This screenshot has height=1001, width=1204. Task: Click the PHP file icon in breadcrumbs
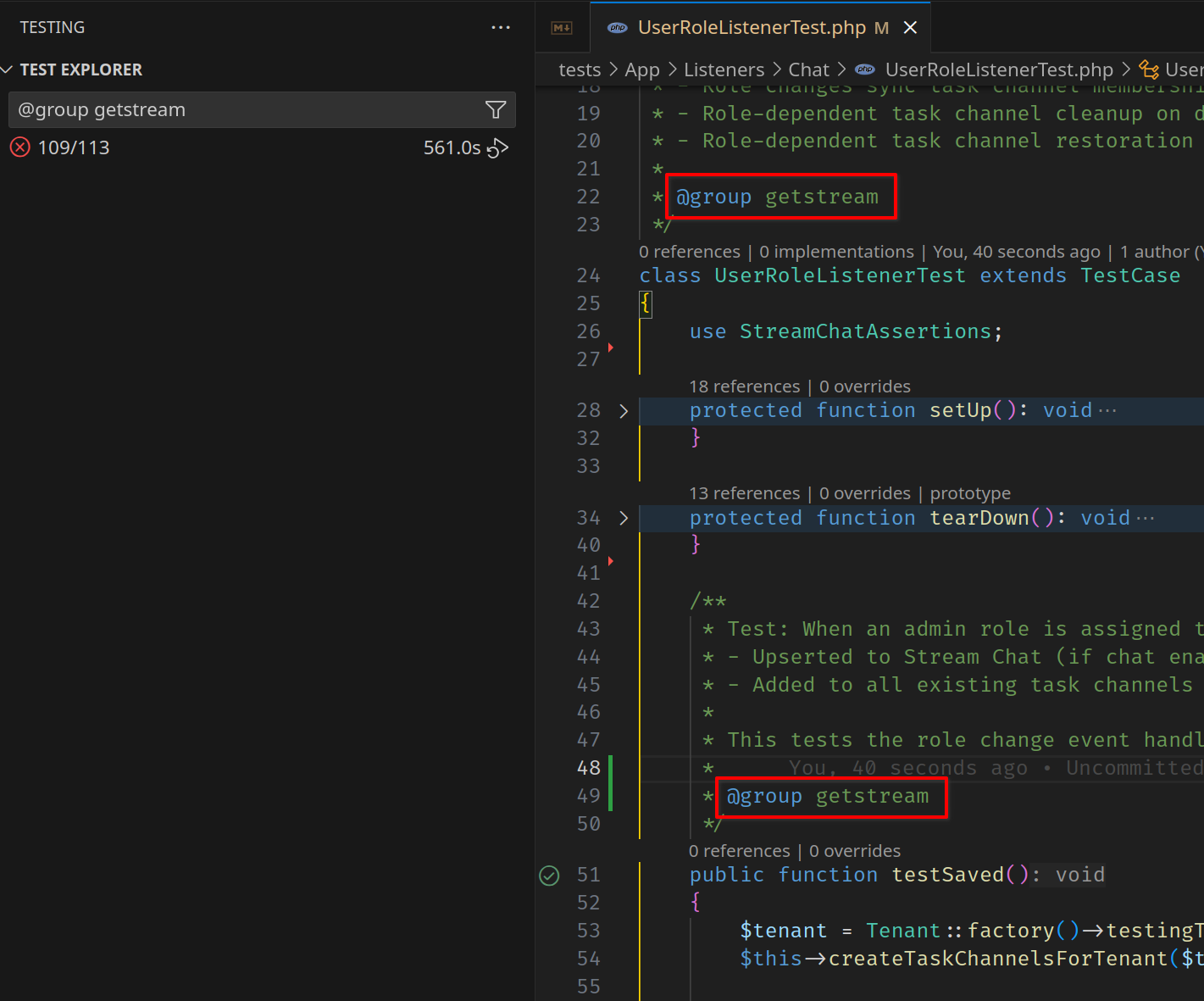(x=865, y=70)
